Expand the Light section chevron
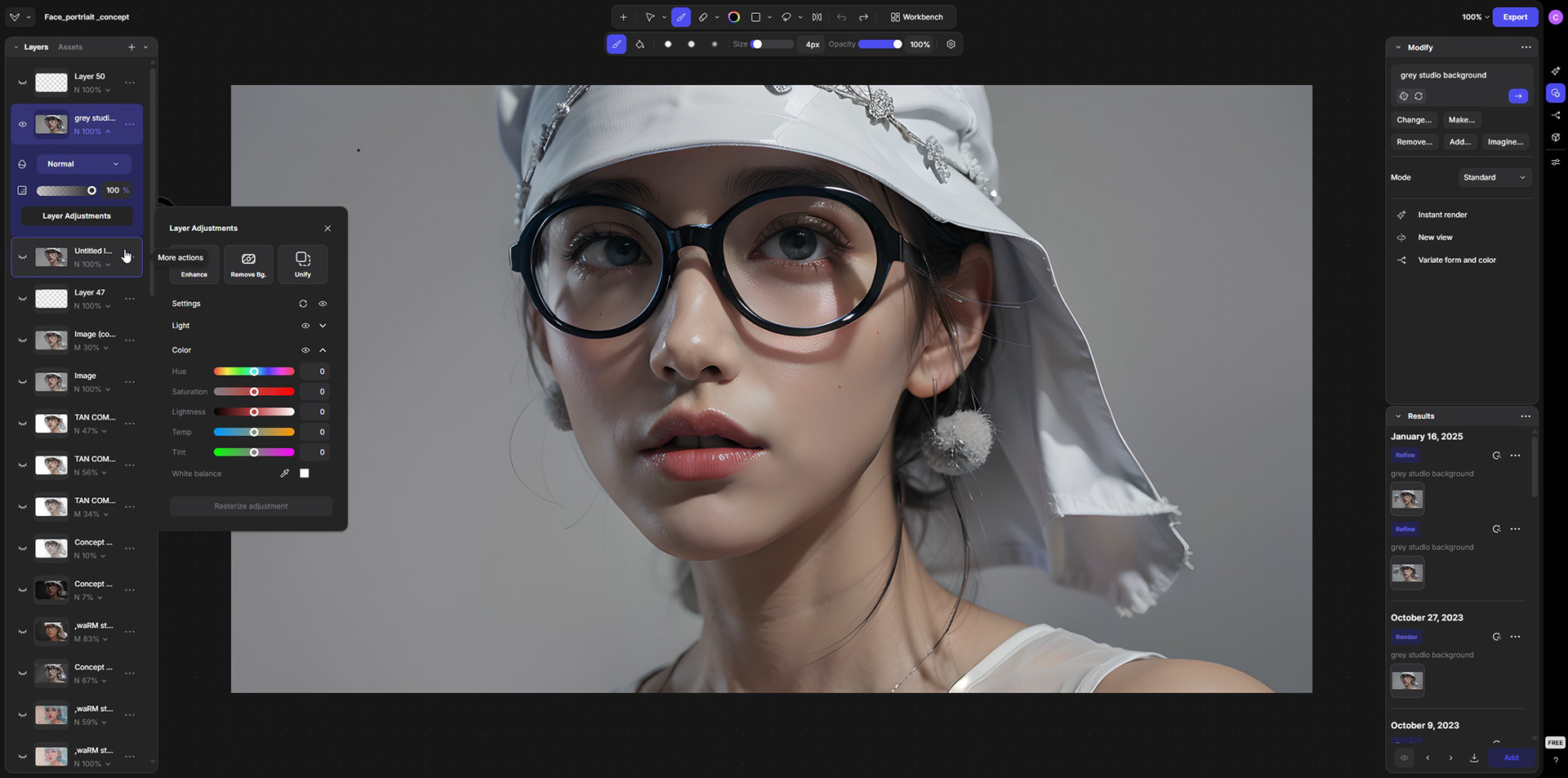The image size is (1568, 778). pyautogui.click(x=323, y=326)
